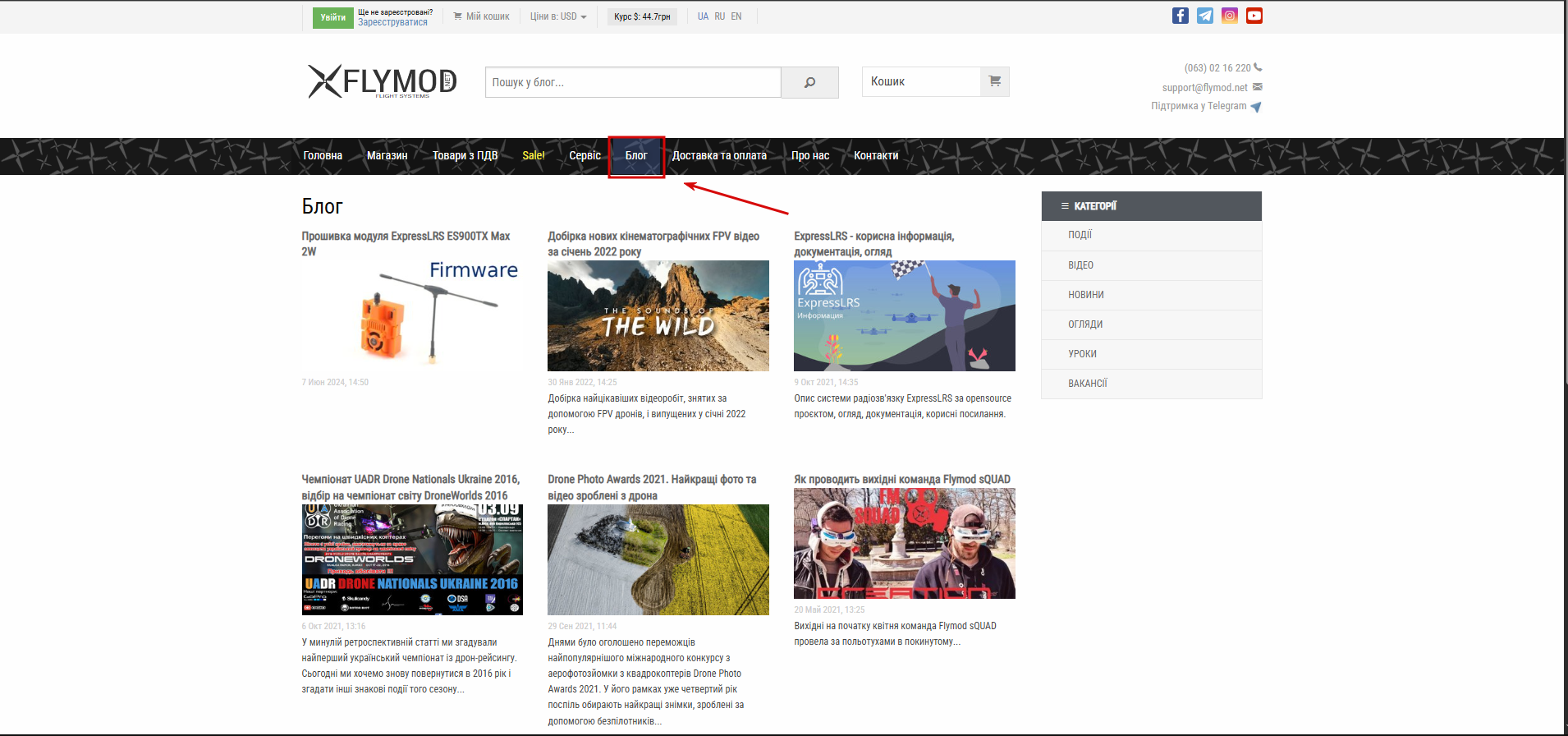
Task: Open Доставка та оплата menu item
Action: (x=719, y=155)
